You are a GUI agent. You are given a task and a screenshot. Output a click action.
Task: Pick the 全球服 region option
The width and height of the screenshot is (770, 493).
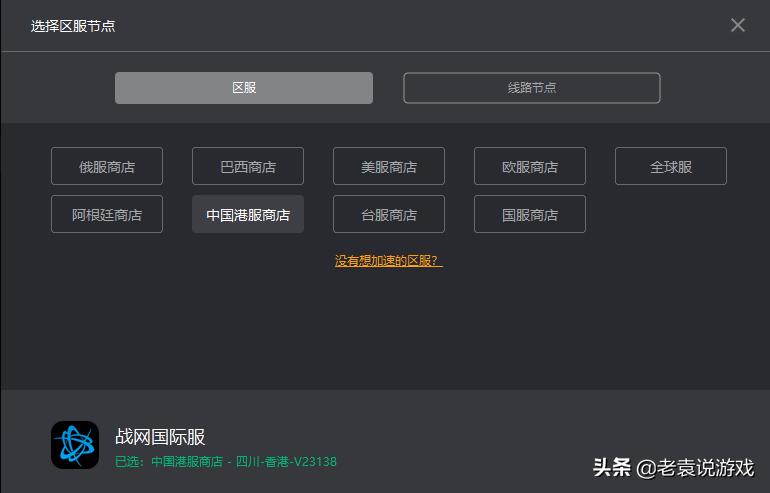click(x=671, y=167)
